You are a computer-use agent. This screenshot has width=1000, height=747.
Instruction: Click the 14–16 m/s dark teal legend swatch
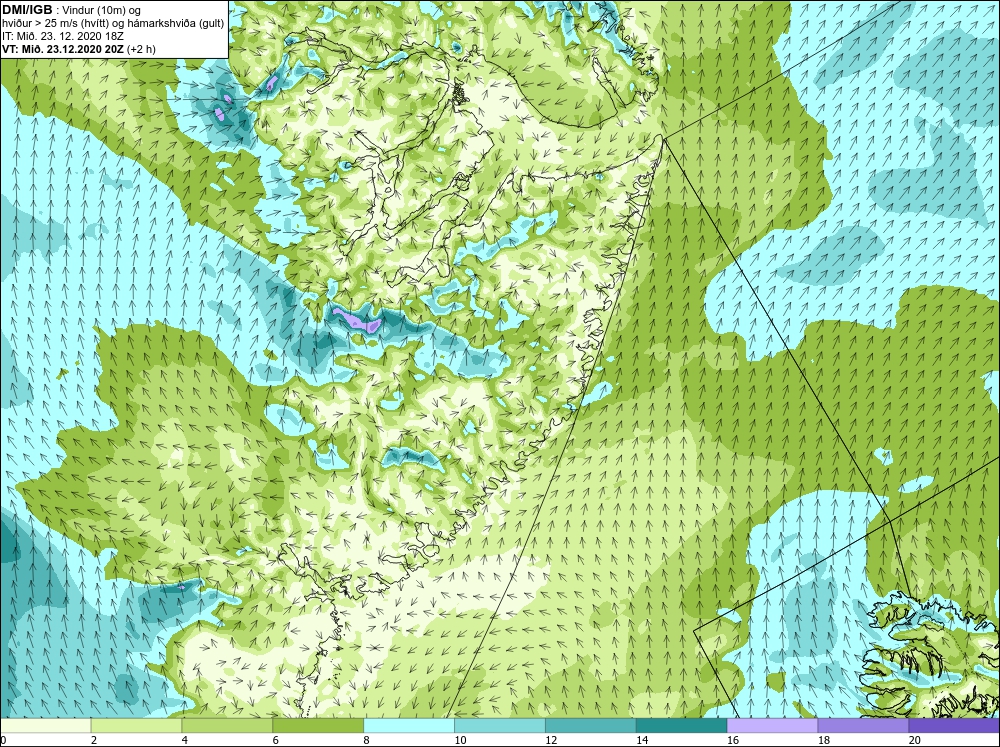pos(682,725)
